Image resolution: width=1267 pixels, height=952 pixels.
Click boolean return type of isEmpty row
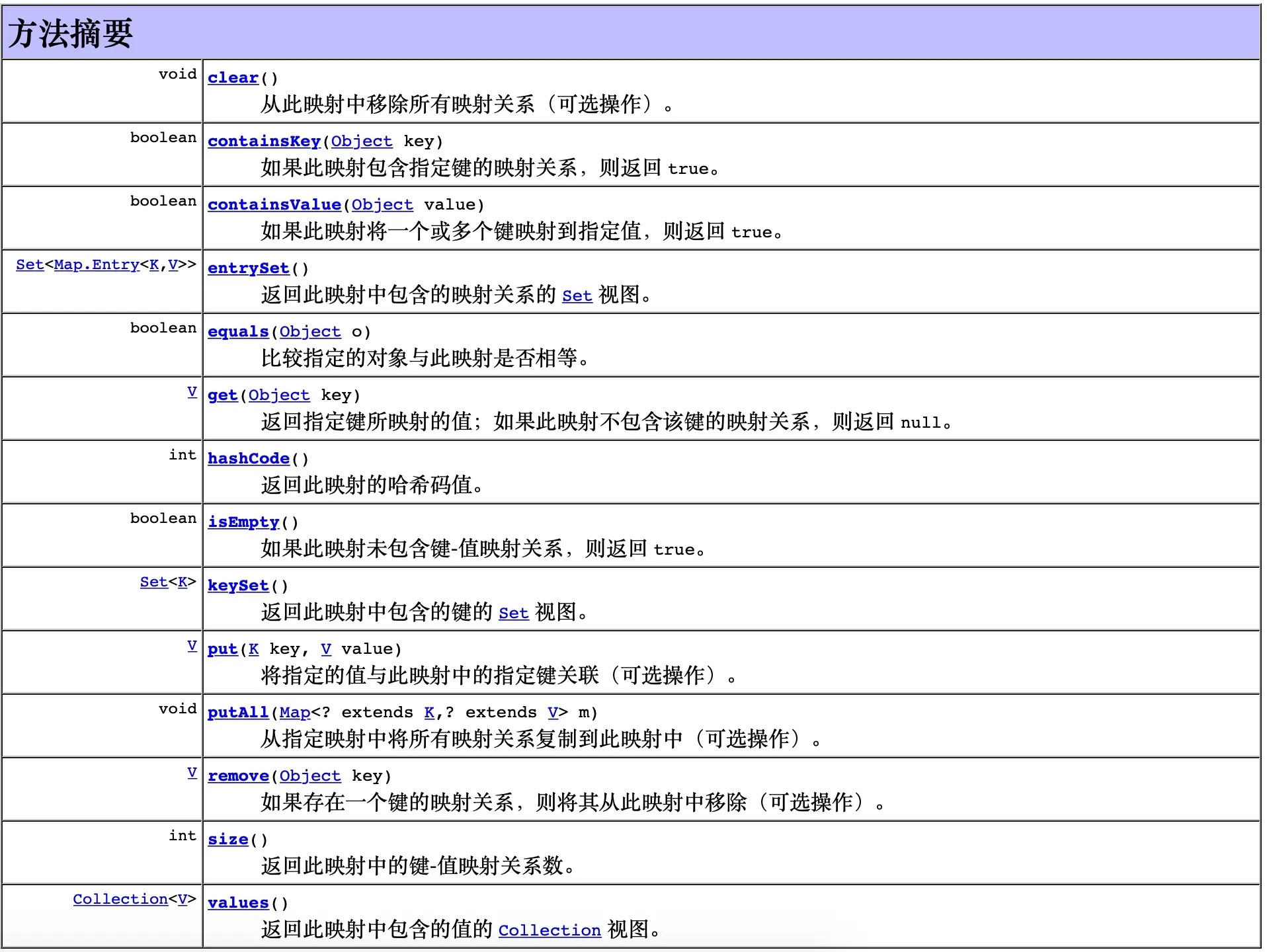click(163, 518)
